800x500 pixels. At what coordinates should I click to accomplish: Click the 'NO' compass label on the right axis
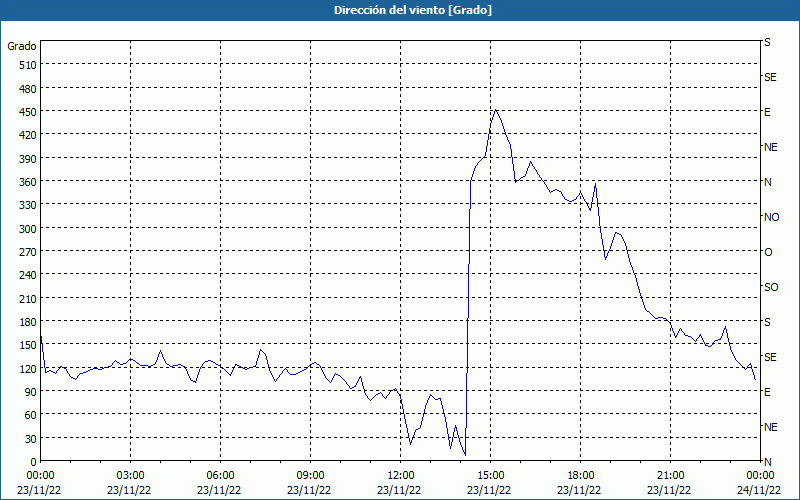(x=771, y=217)
